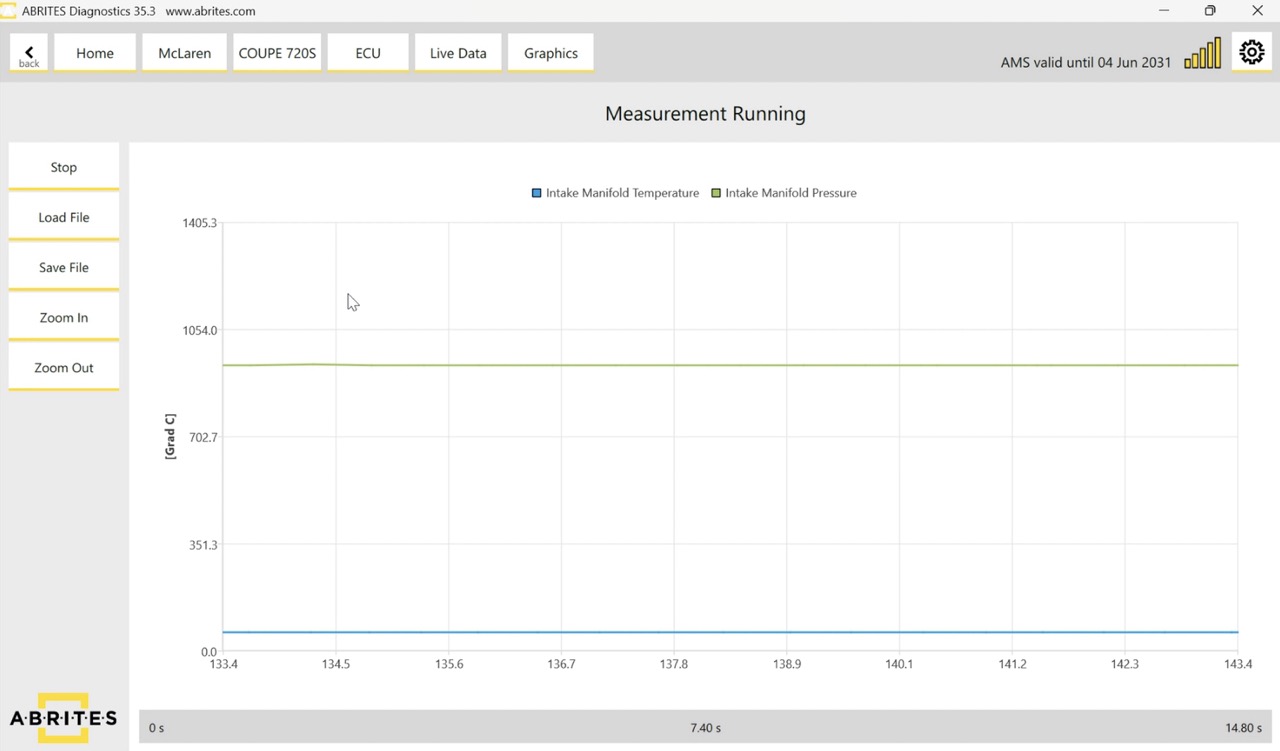This screenshot has width=1280, height=751.
Task: Click the www.abrites.com title bar text
Action: pyautogui.click(x=210, y=11)
